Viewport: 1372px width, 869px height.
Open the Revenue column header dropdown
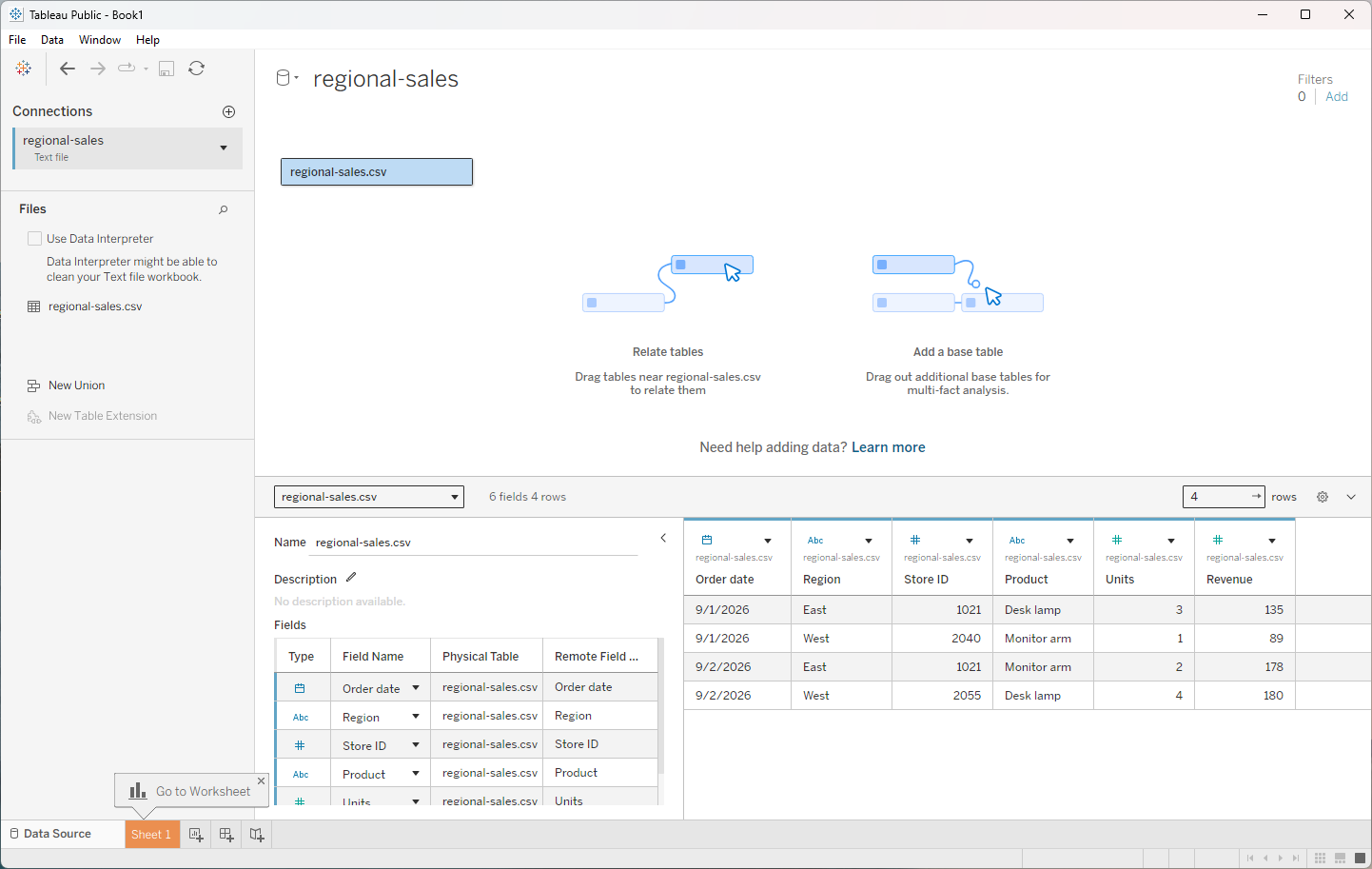tap(1272, 541)
